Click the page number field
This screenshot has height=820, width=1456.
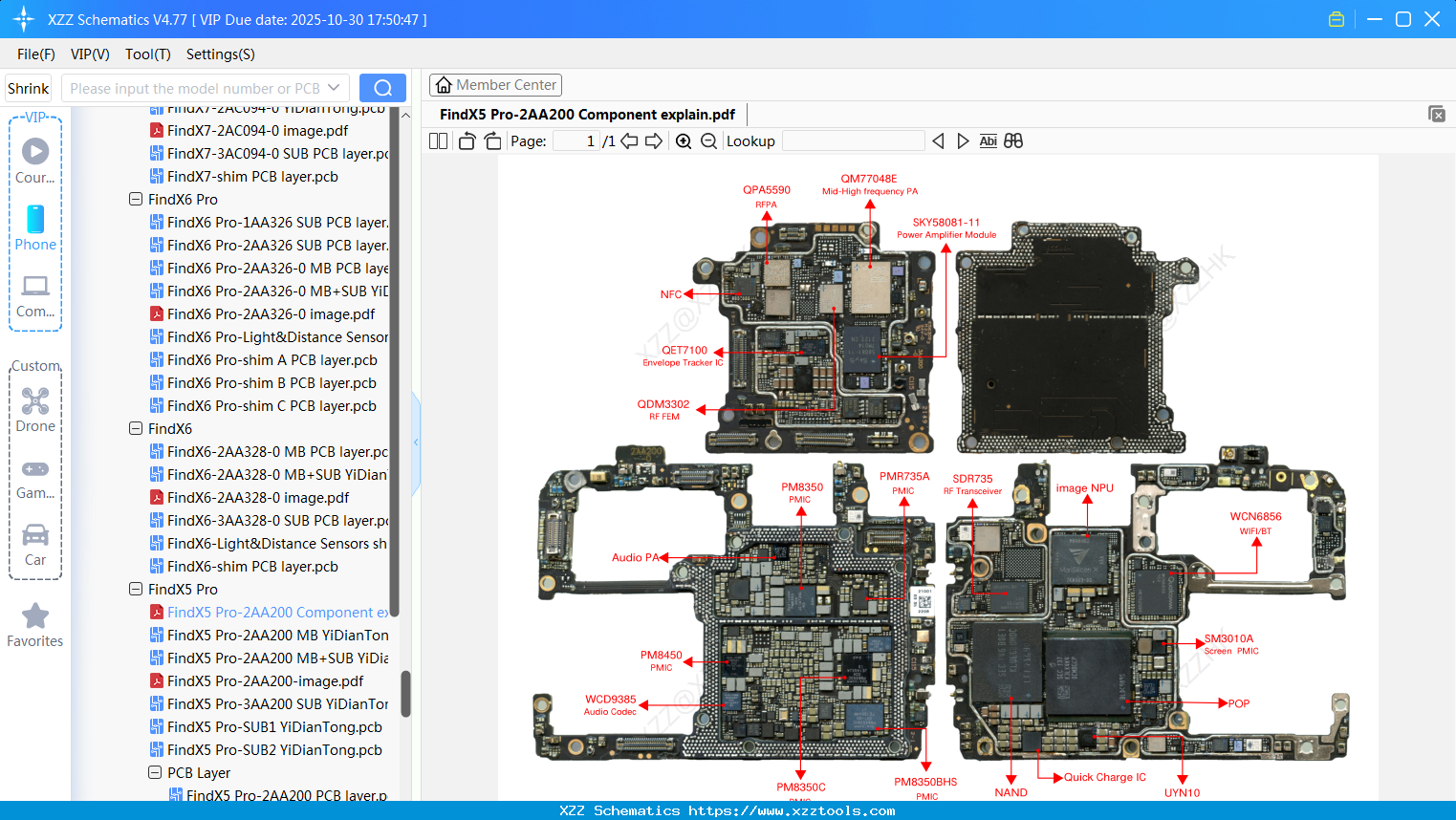(576, 141)
